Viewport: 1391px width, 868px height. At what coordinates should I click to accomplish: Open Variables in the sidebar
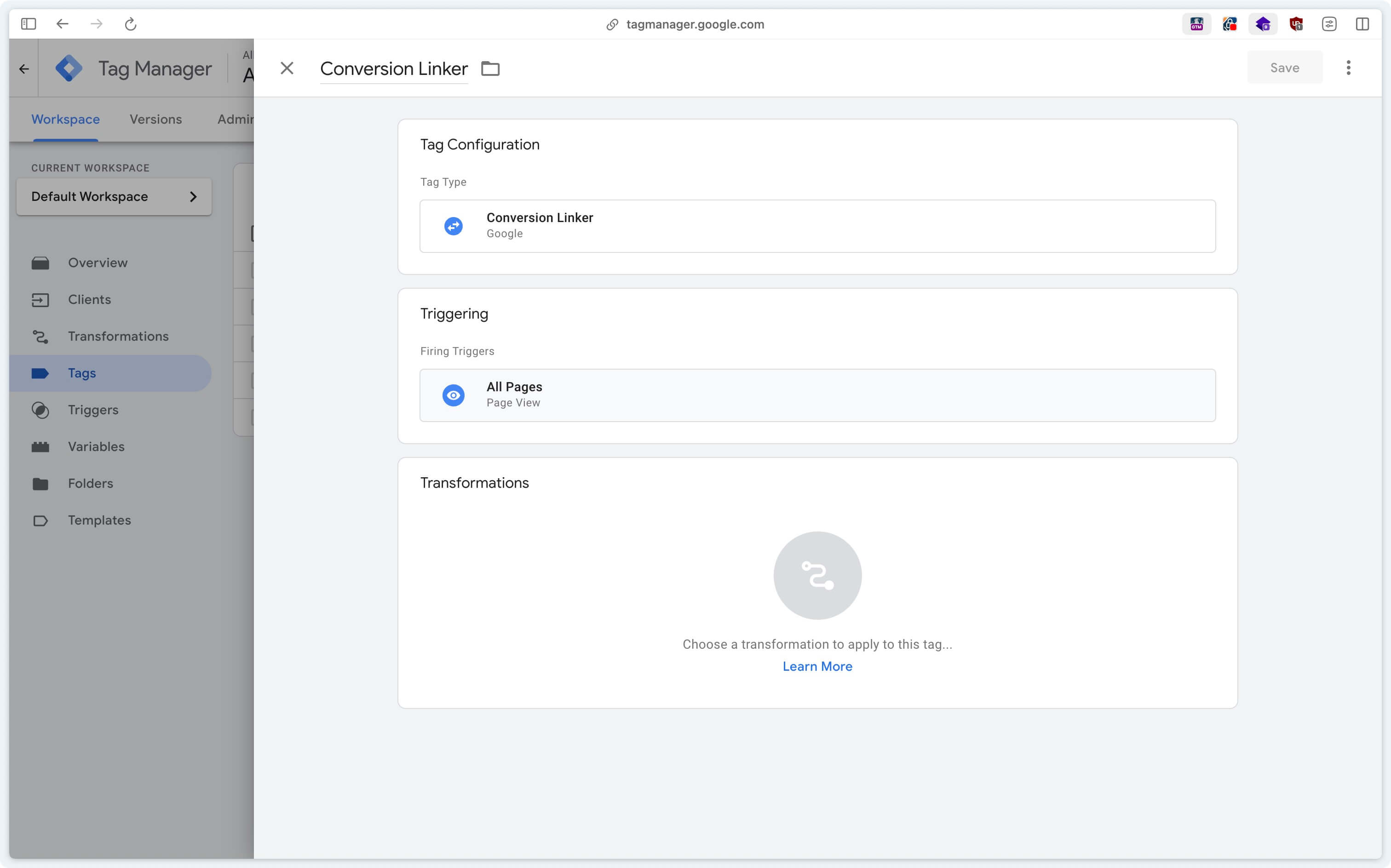[110, 446]
